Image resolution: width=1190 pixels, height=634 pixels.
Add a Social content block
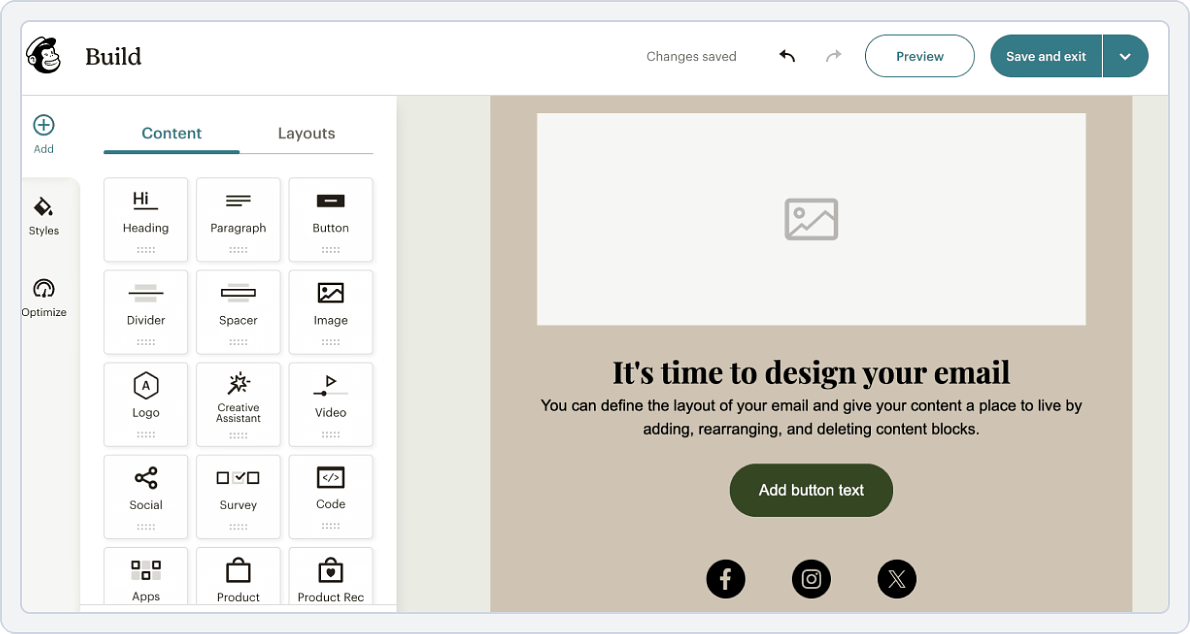(x=146, y=496)
